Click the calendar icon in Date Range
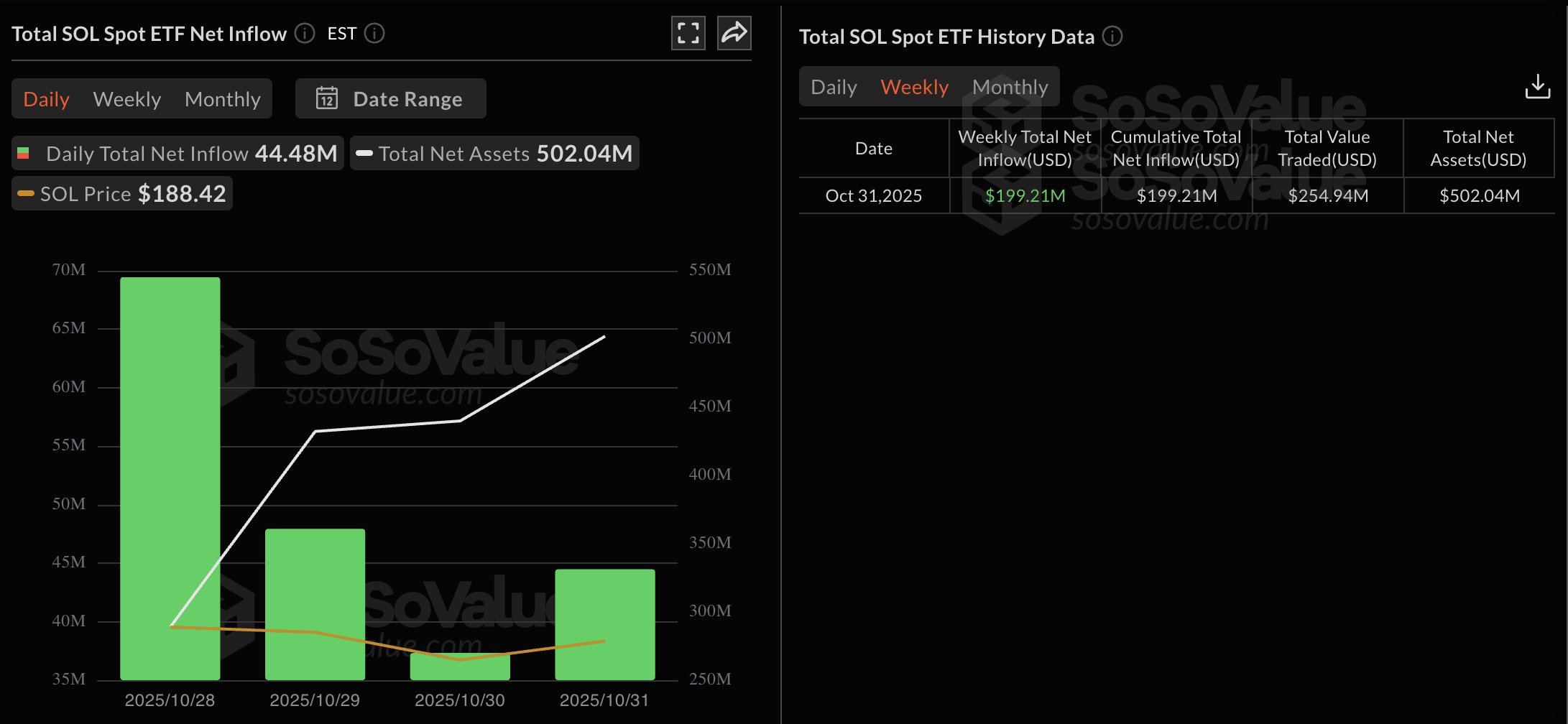The height and width of the screenshot is (724, 1568). (x=328, y=98)
